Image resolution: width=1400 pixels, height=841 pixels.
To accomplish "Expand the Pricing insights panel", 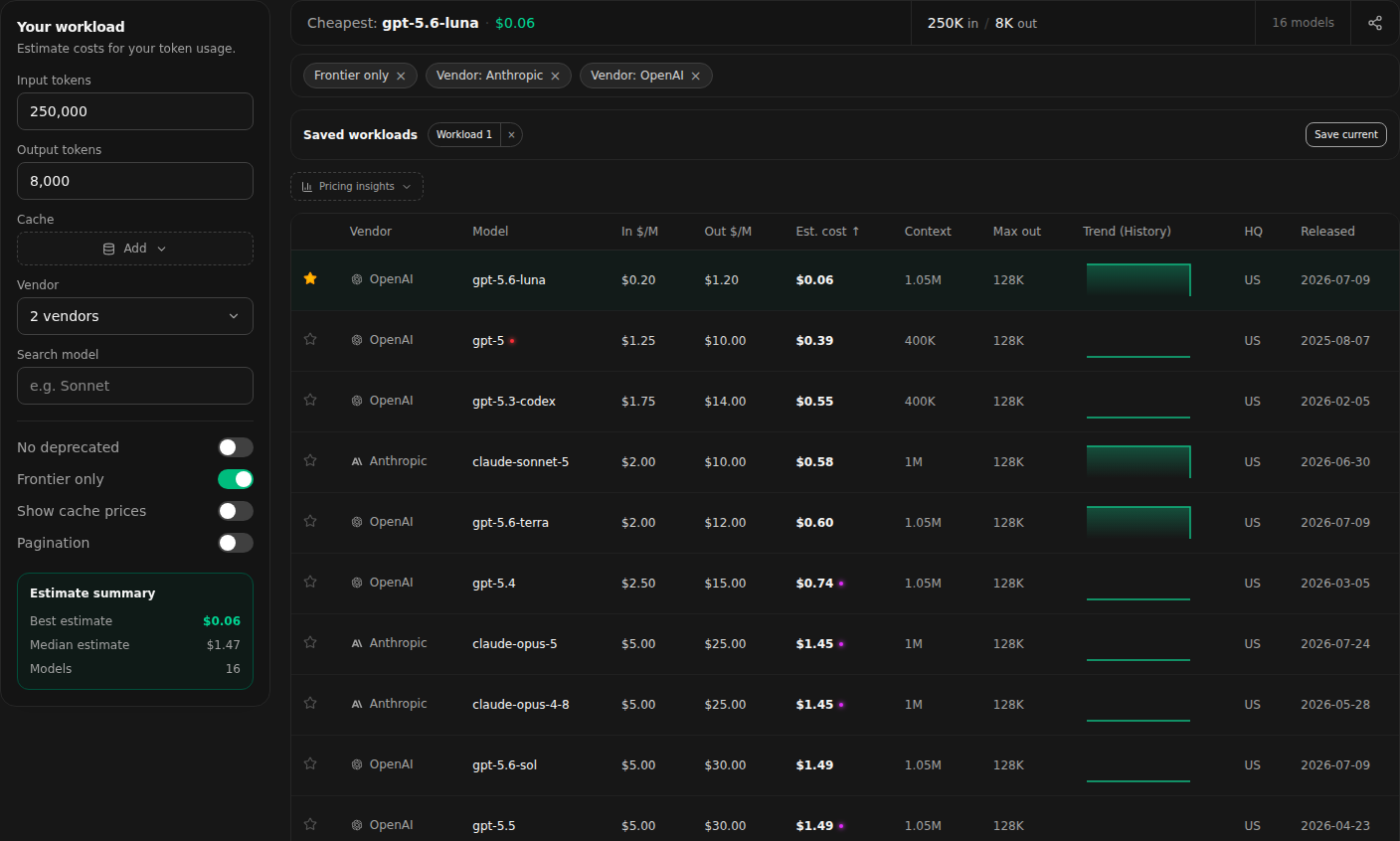I will click(357, 186).
